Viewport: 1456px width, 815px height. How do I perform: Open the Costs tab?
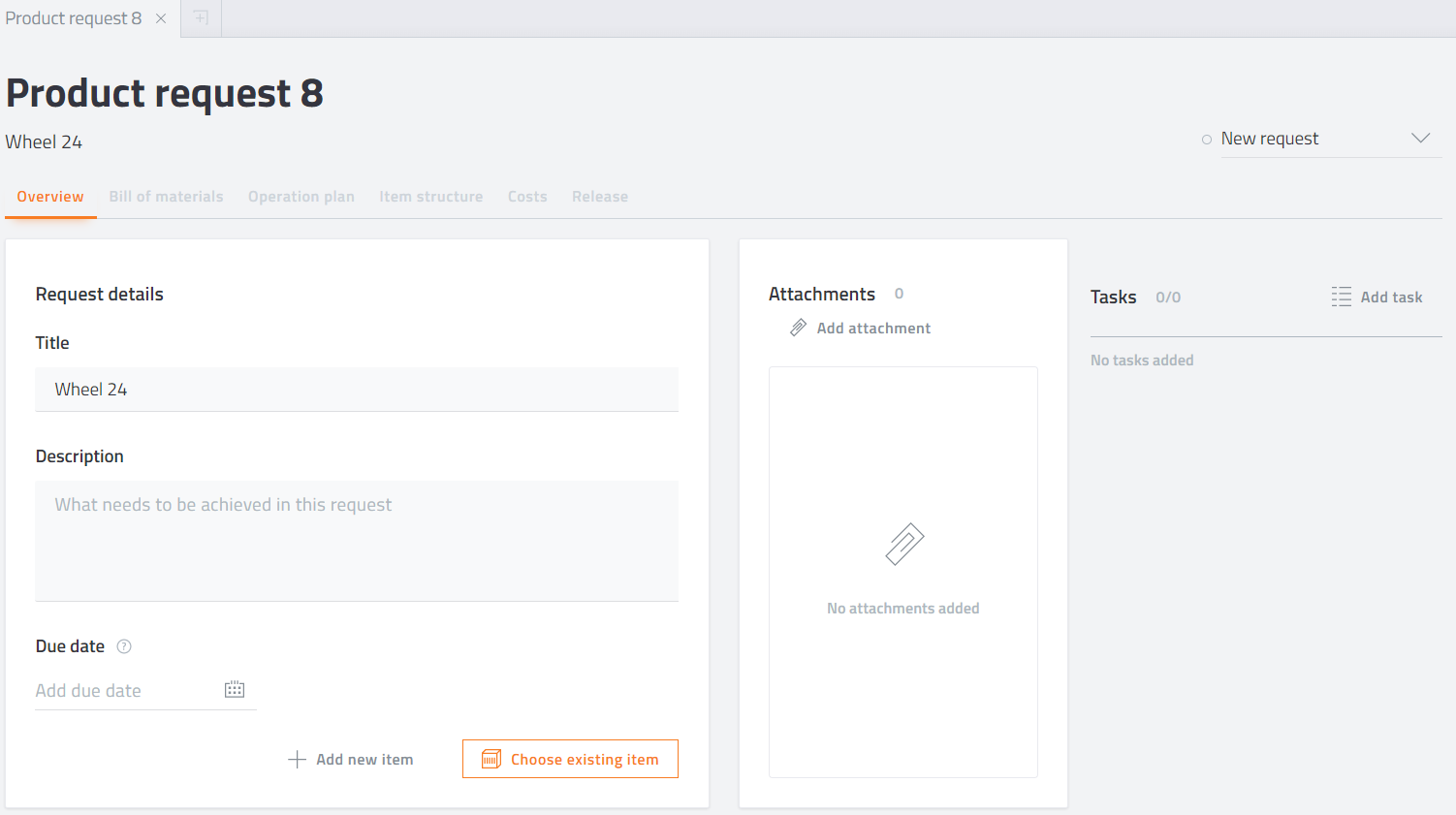tap(527, 197)
